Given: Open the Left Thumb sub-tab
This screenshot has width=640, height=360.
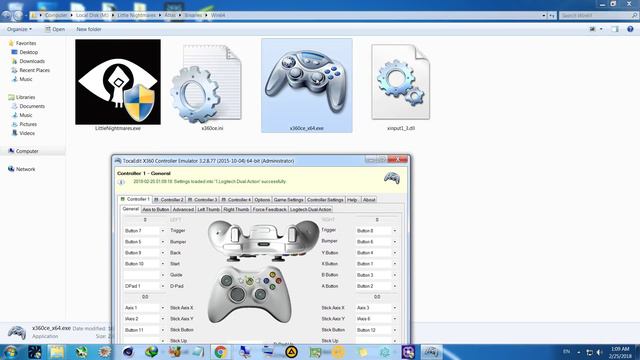Looking at the screenshot, I should pos(208,209).
